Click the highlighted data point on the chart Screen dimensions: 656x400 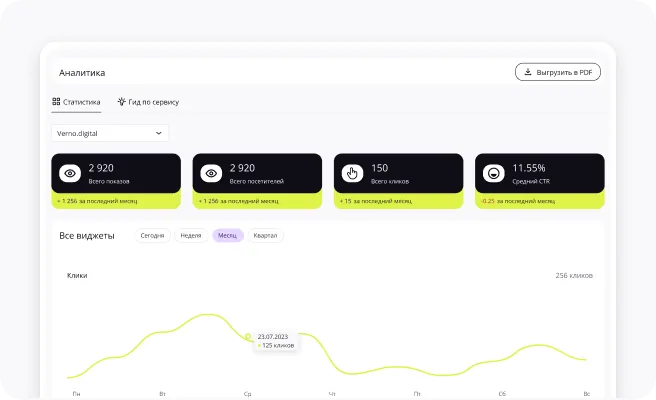tap(248, 336)
